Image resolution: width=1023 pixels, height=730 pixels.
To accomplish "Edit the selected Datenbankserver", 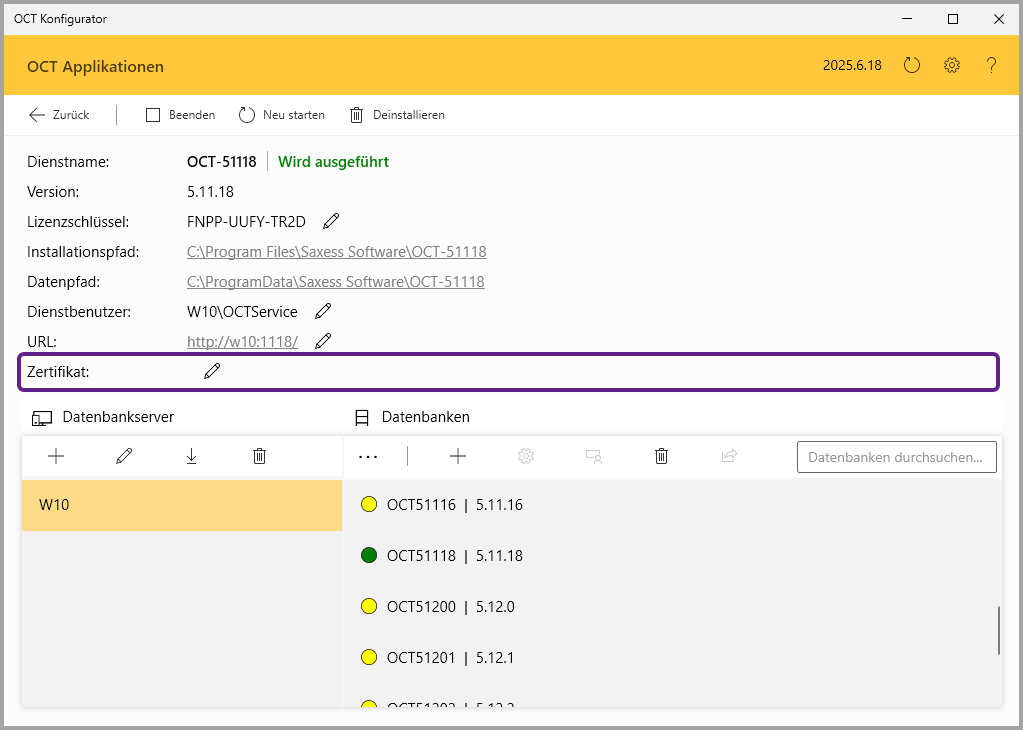I will point(124,456).
